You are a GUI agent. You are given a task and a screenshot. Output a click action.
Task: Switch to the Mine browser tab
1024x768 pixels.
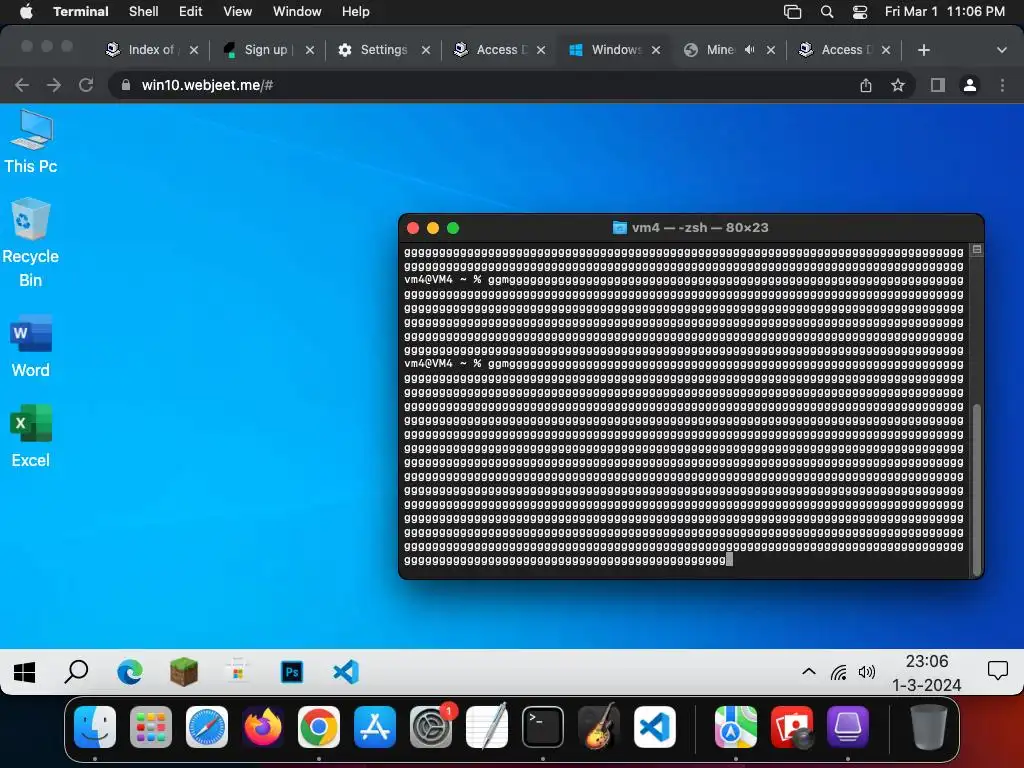point(720,50)
